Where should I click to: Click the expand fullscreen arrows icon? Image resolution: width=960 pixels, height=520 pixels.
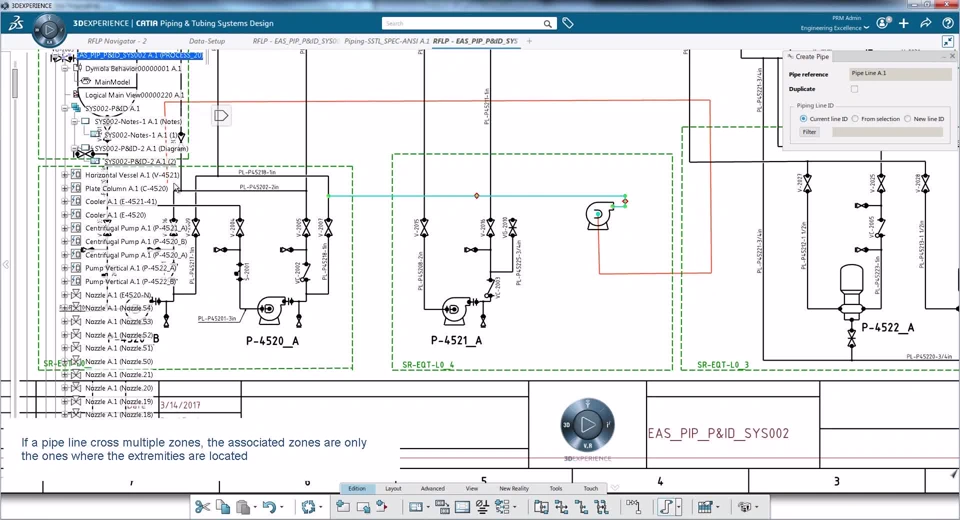pyautogui.click(x=948, y=42)
